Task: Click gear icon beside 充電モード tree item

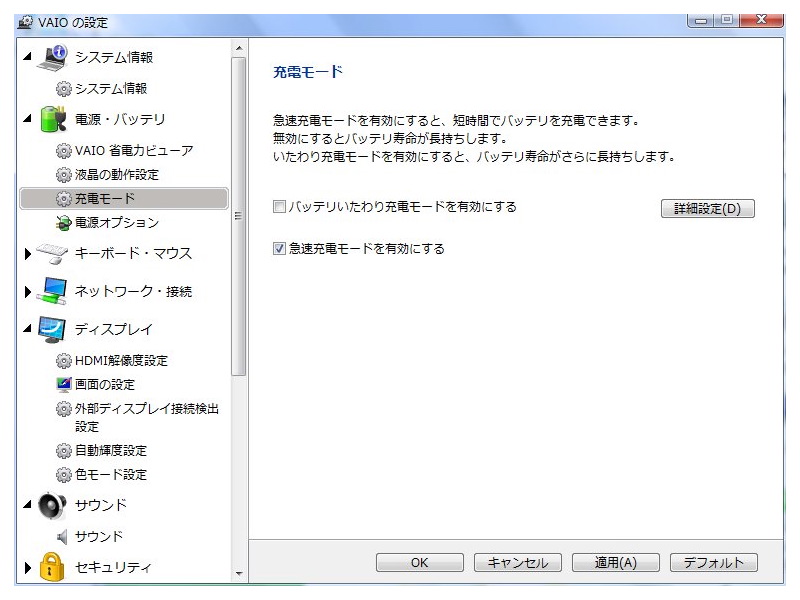Action: (x=63, y=199)
